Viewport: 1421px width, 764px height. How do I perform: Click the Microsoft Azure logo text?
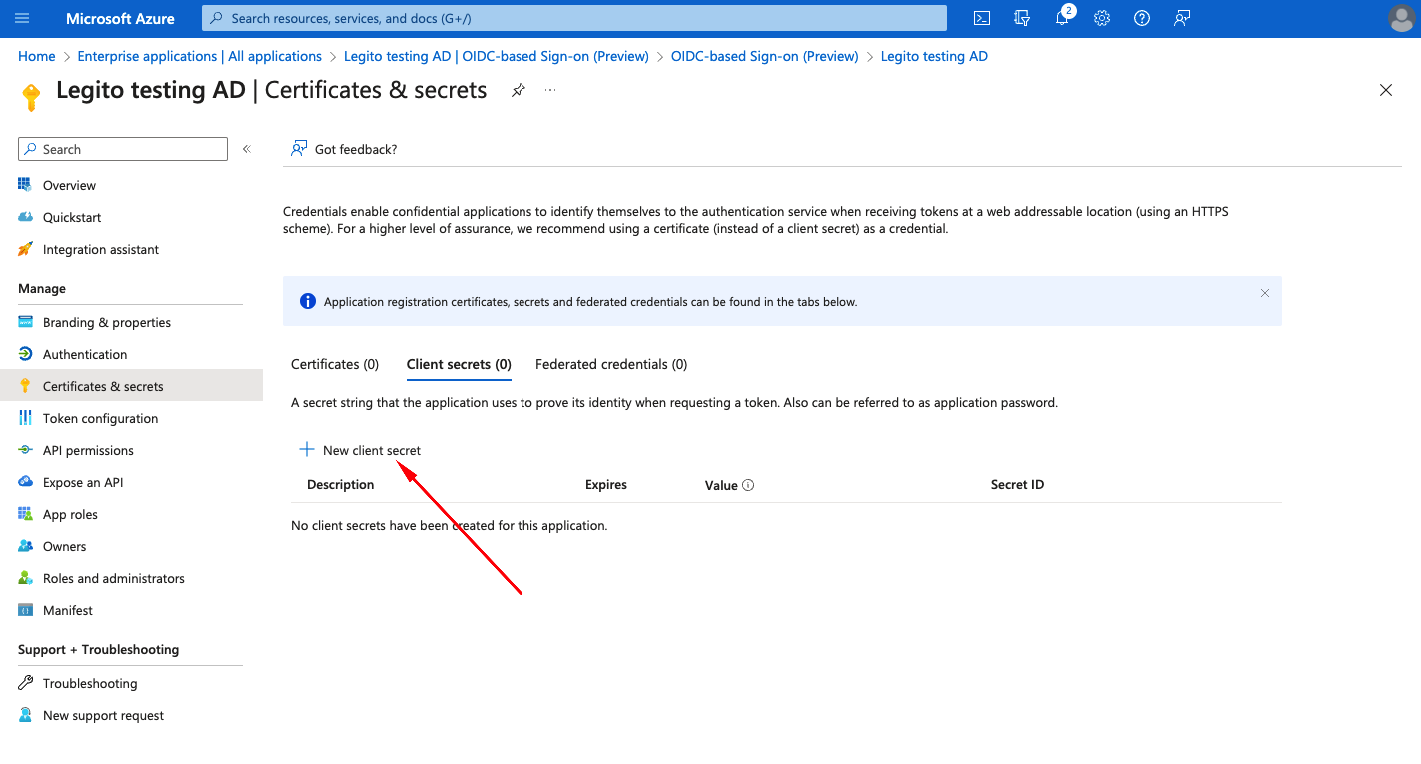(x=120, y=18)
